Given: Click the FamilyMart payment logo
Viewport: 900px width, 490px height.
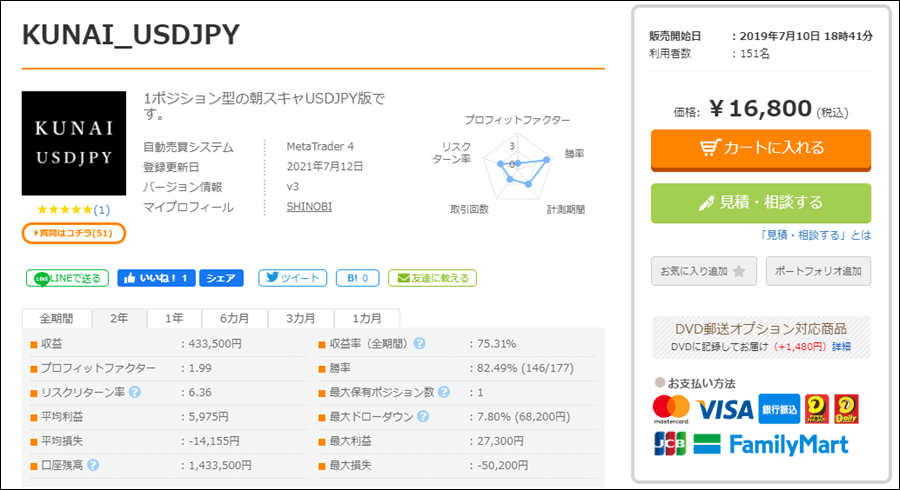Looking at the screenshot, I should pyautogui.click(x=771, y=445).
